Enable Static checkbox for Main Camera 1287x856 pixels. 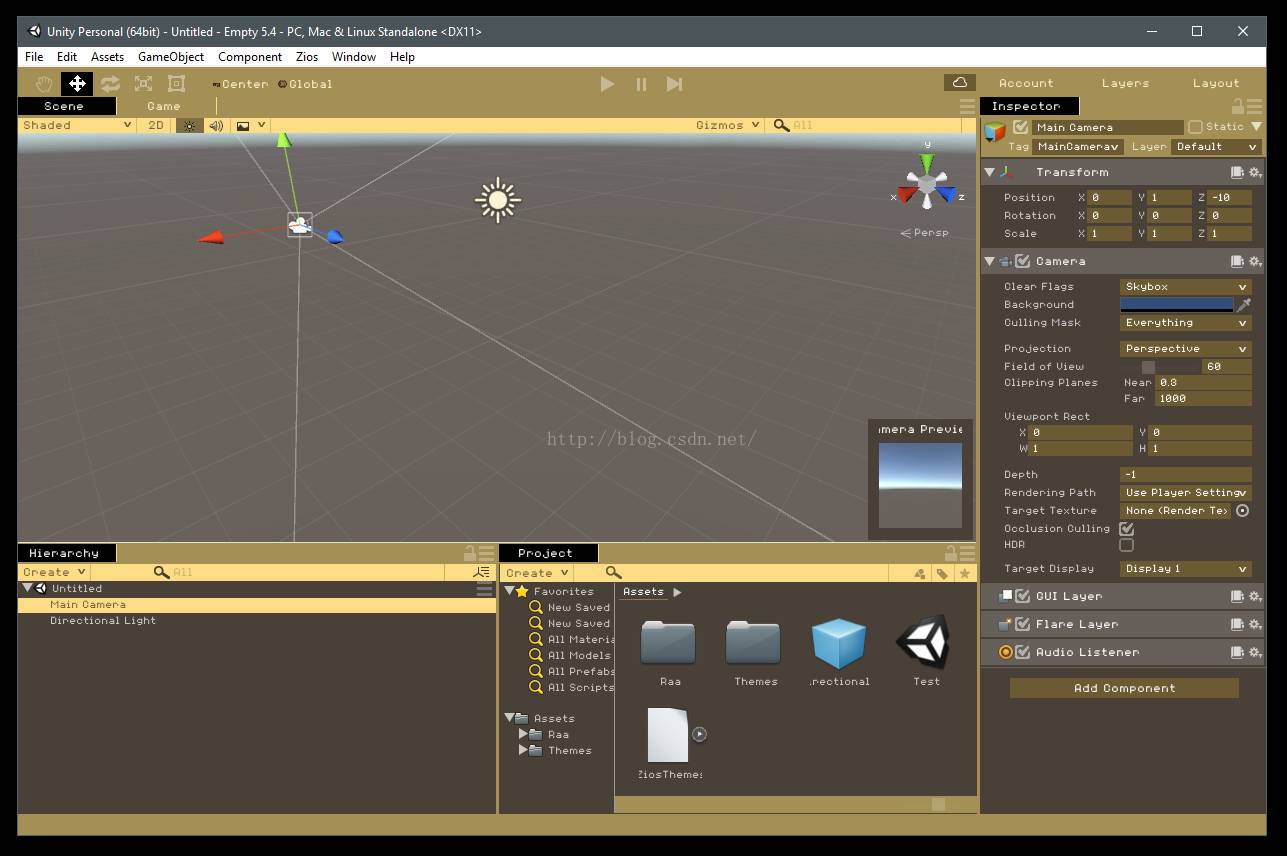pyautogui.click(x=1195, y=127)
